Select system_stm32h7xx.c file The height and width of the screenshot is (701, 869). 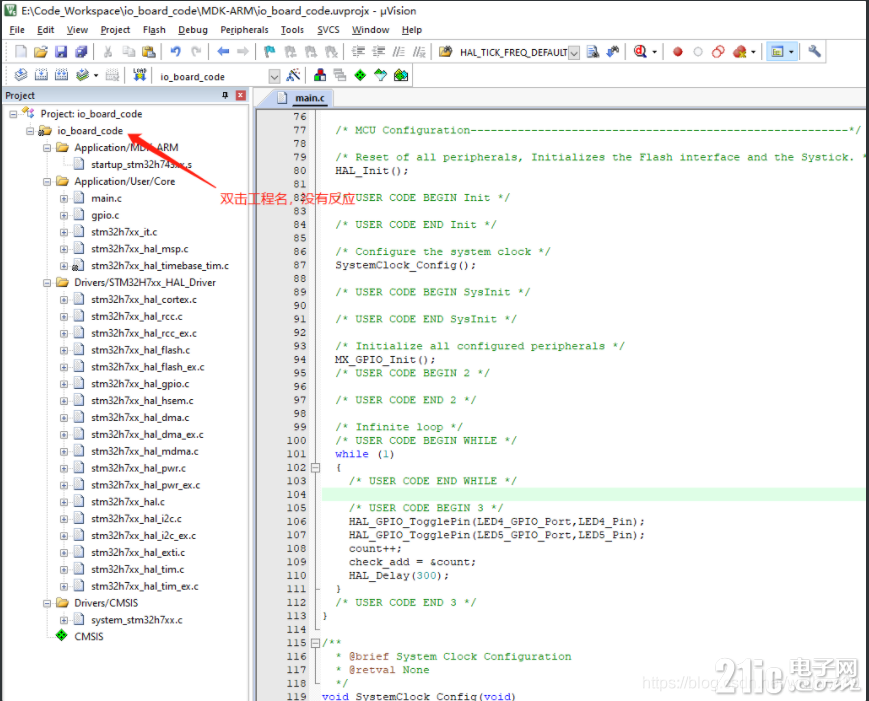click(x=137, y=620)
